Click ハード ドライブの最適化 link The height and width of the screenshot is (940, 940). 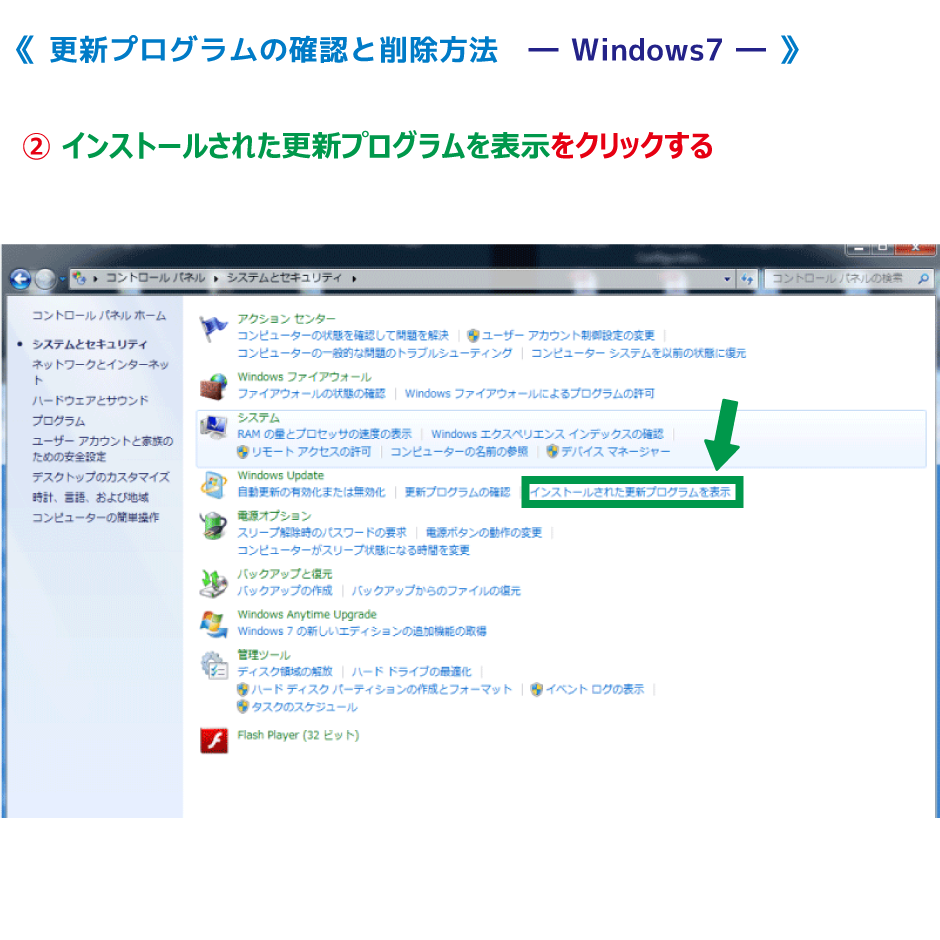coord(411,672)
